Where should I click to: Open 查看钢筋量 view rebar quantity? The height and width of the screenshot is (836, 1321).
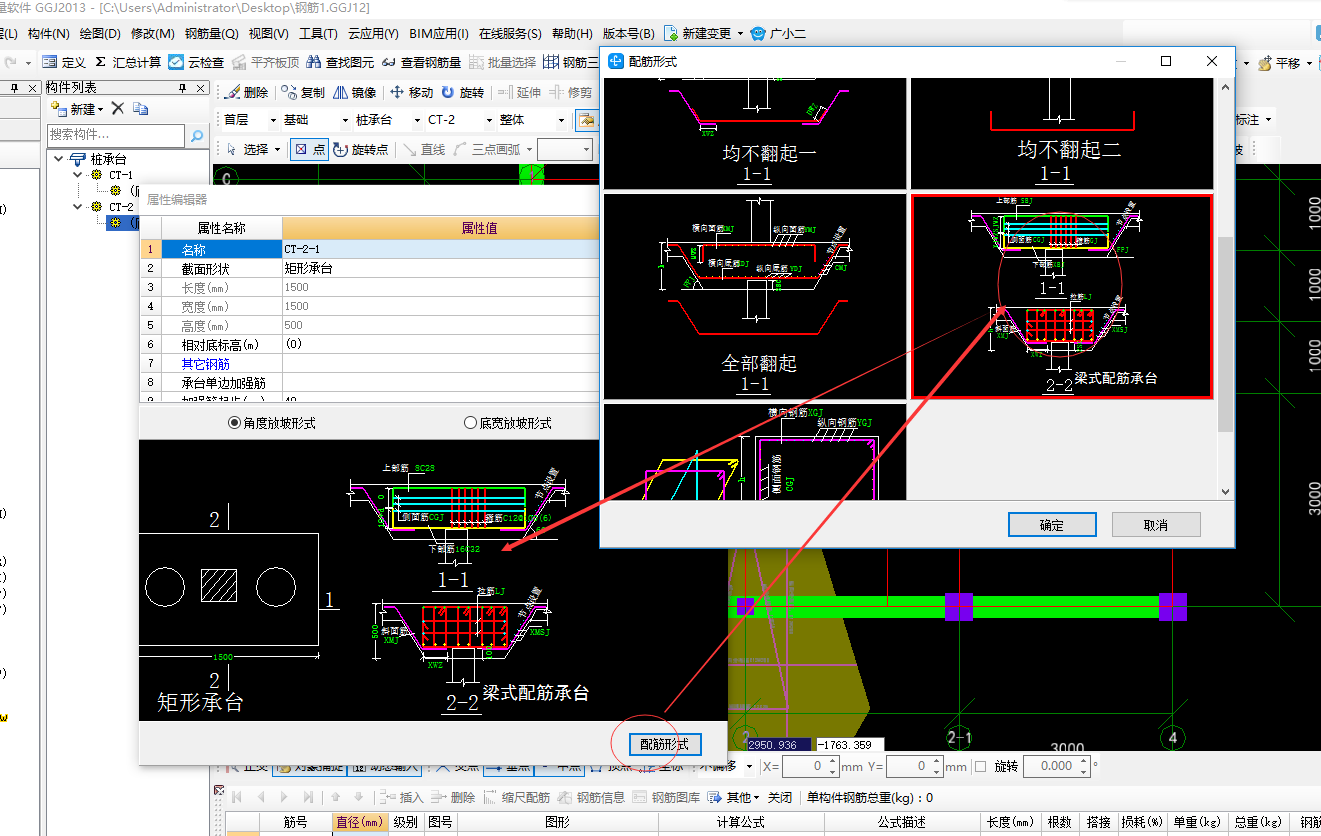pos(421,62)
